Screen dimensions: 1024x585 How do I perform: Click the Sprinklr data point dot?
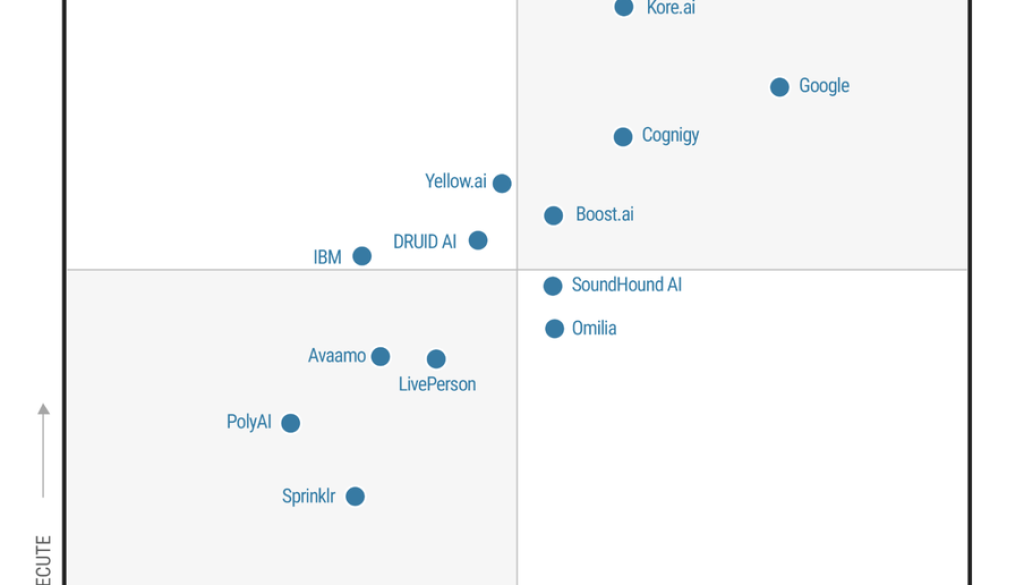point(355,496)
